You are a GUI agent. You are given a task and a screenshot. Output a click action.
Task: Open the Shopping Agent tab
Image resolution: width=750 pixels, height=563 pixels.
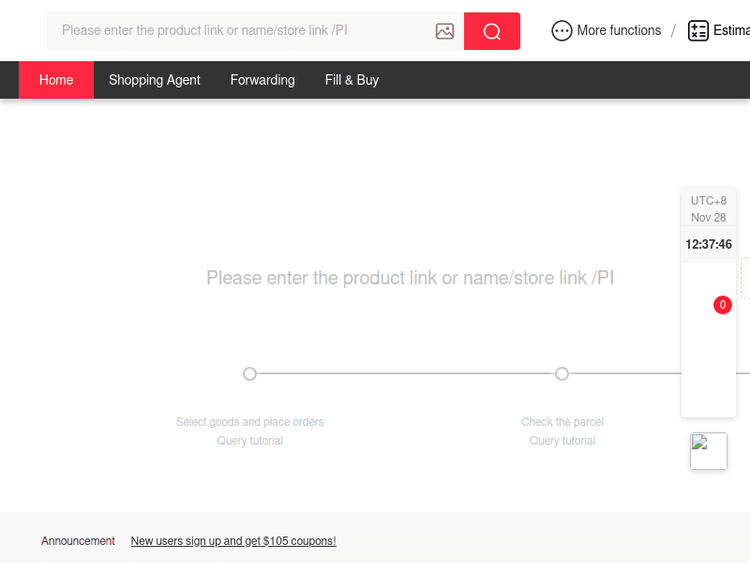pyautogui.click(x=154, y=80)
